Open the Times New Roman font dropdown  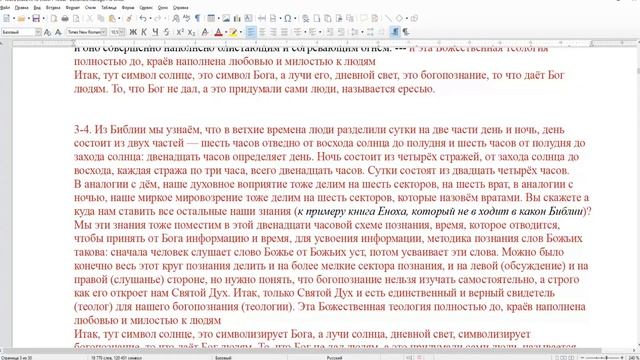click(x=104, y=32)
